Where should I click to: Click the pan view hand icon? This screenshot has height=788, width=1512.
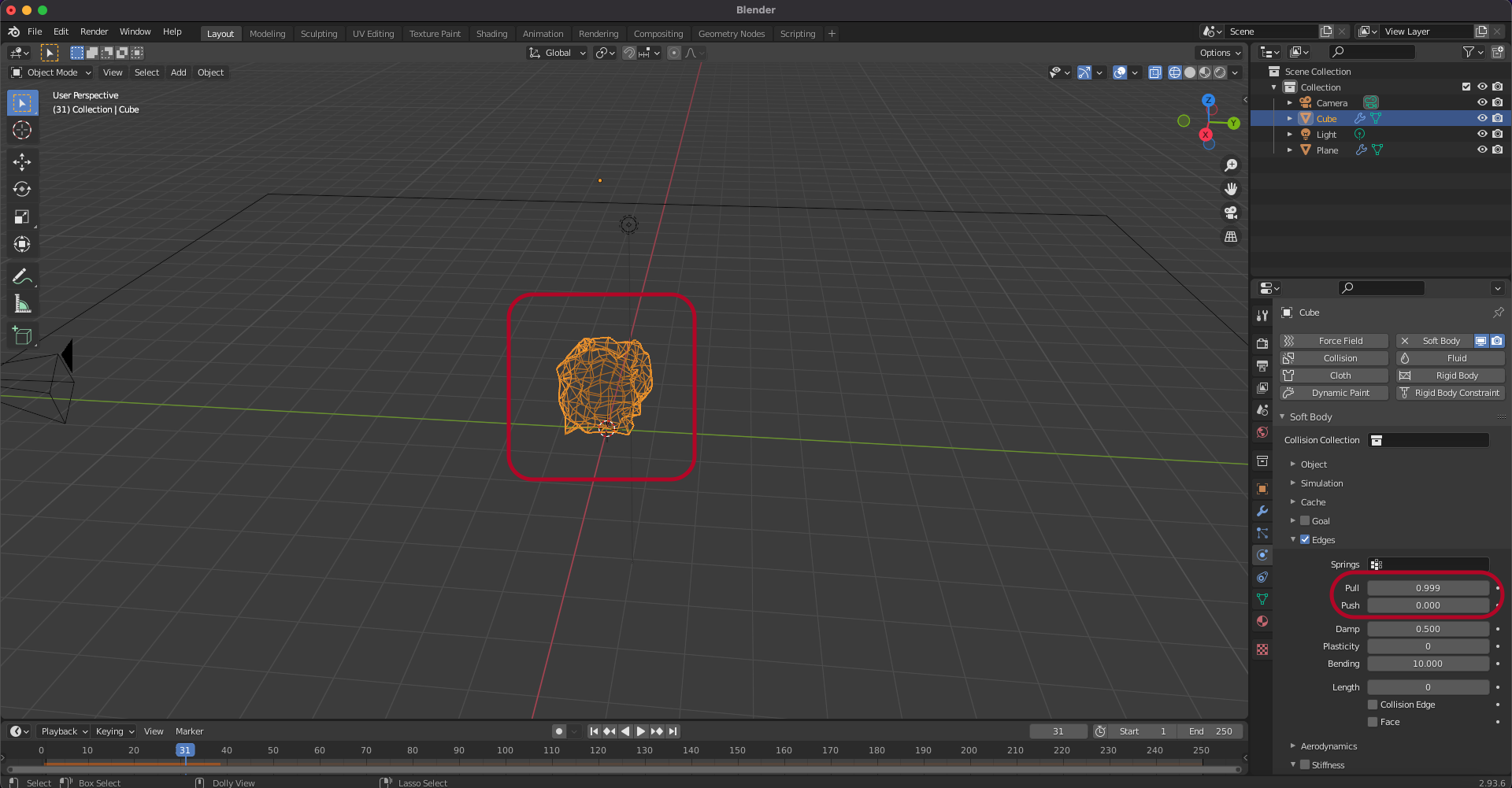(1231, 189)
